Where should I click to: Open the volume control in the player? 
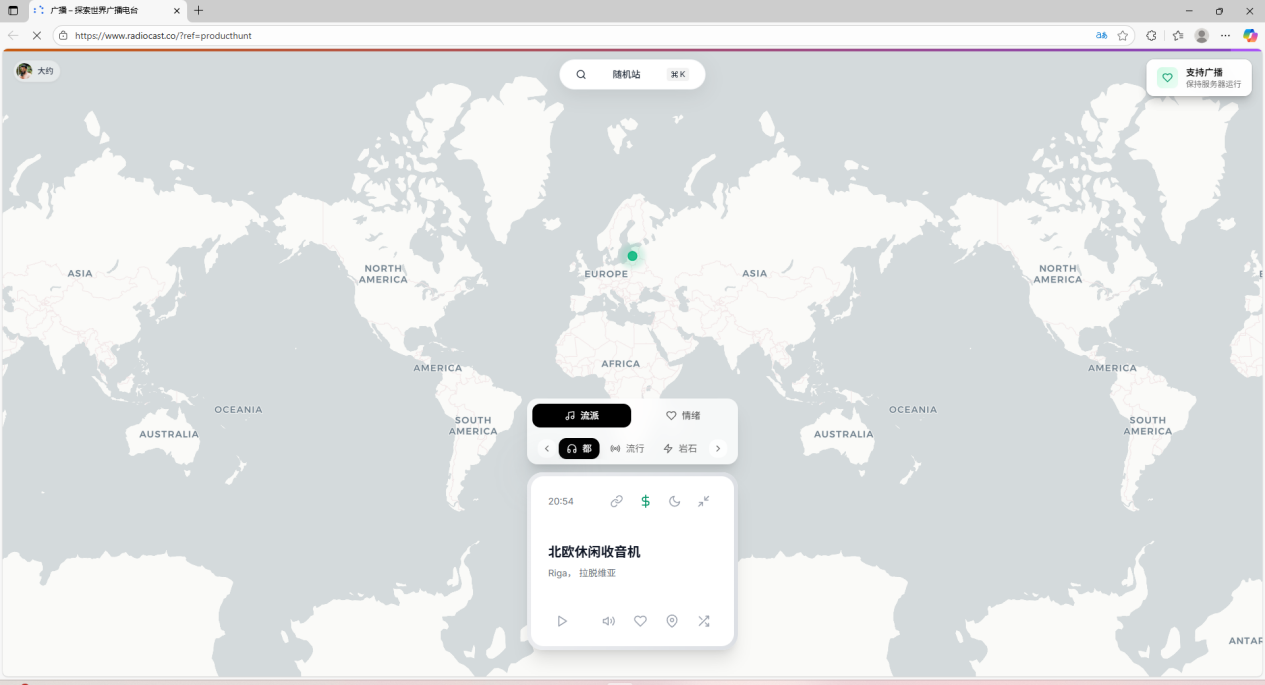pyautogui.click(x=608, y=621)
